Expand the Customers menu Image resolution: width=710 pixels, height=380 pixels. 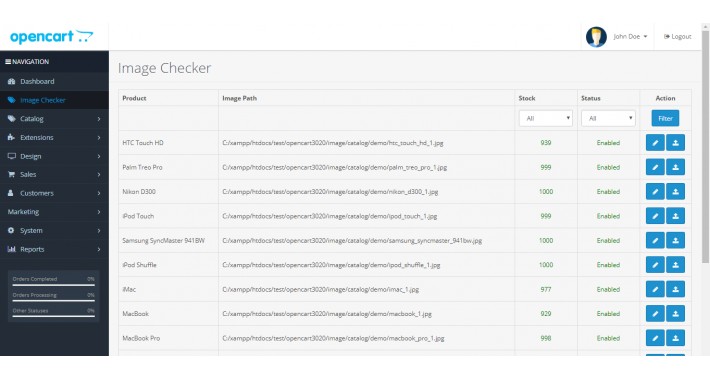coord(54,193)
